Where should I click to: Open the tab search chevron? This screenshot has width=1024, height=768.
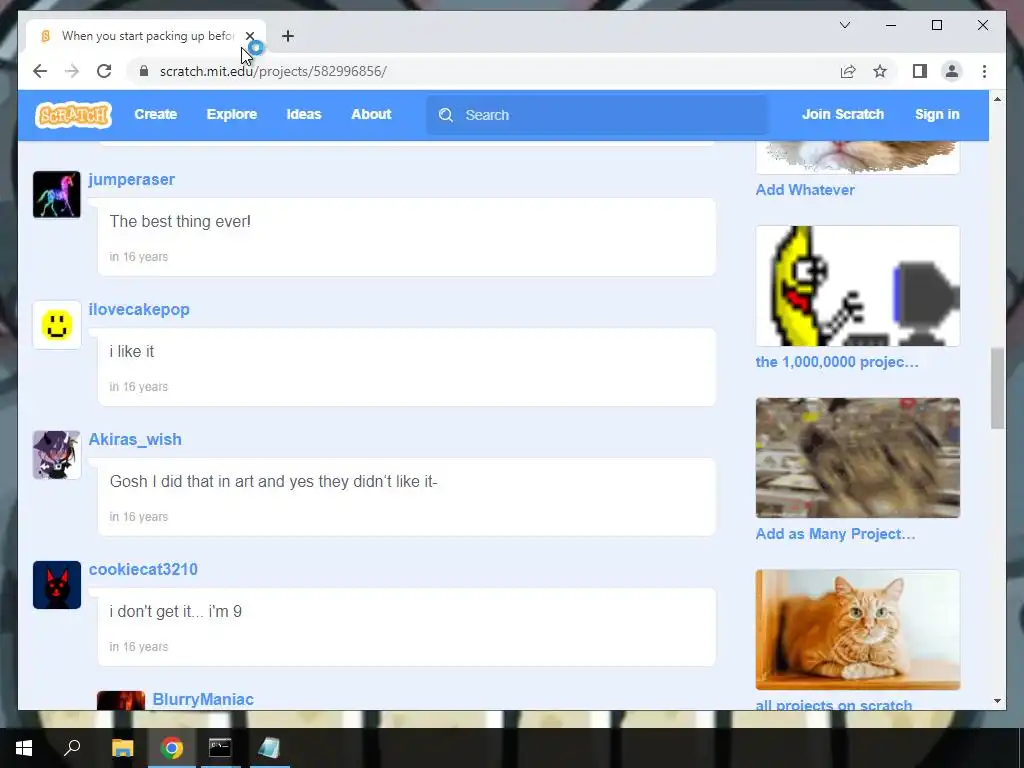click(x=844, y=25)
